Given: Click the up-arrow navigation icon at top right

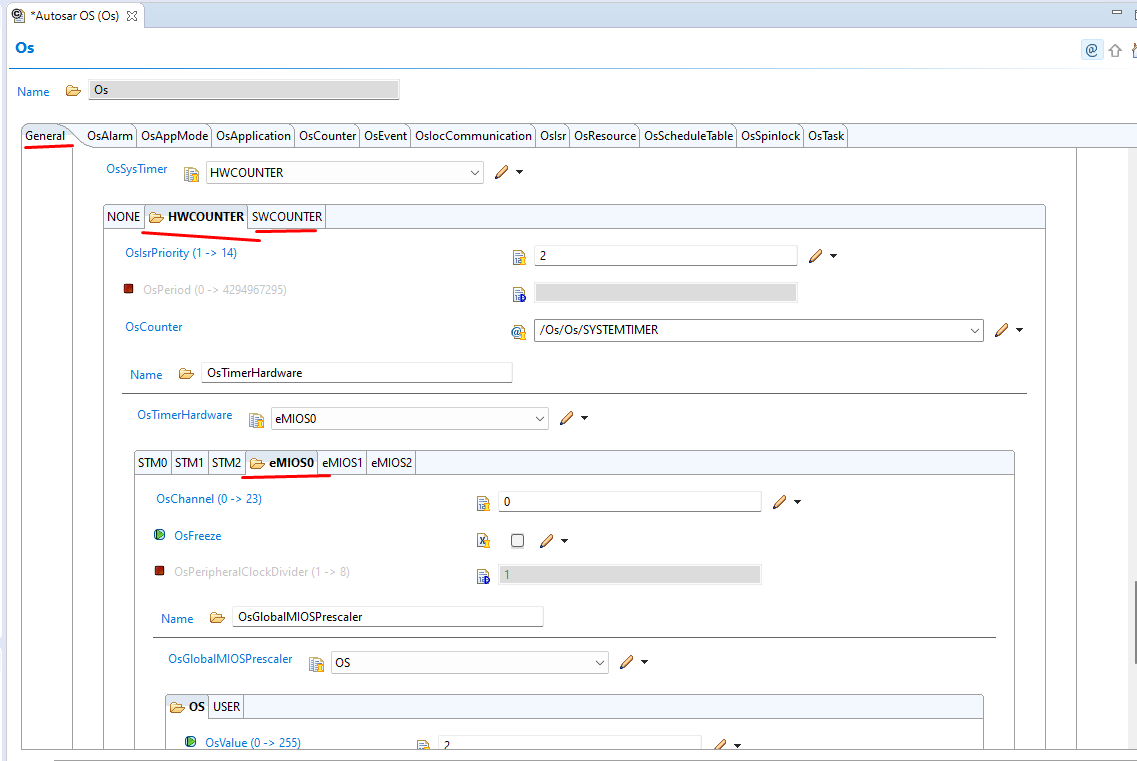Looking at the screenshot, I should [1114, 49].
